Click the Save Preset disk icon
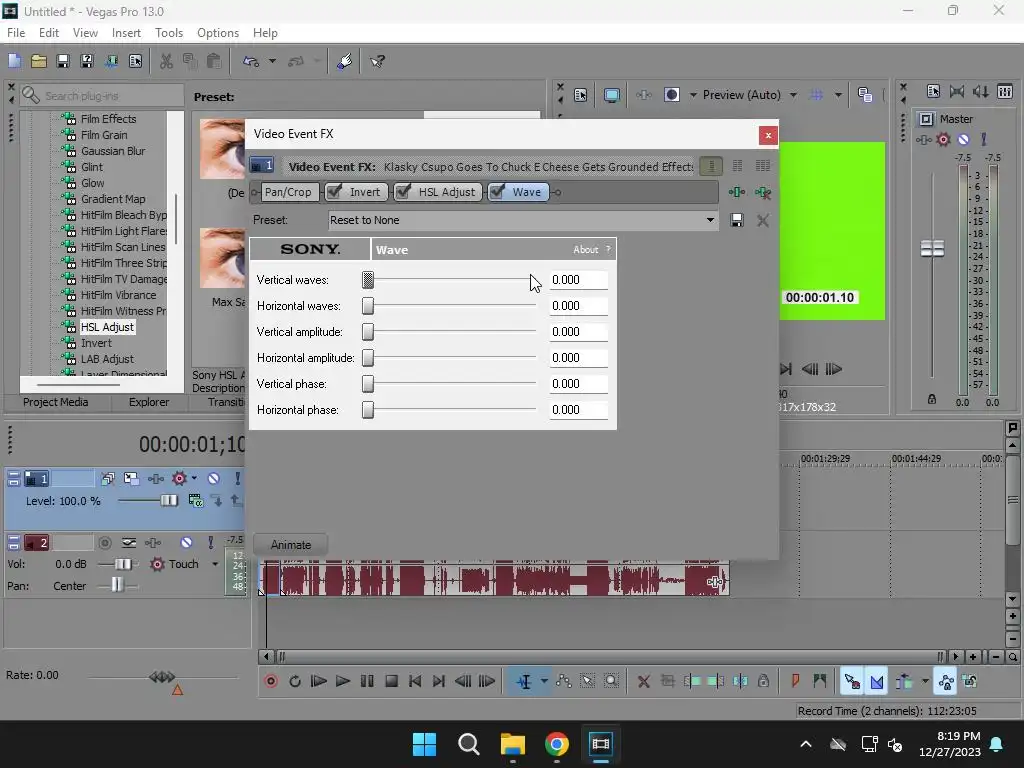This screenshot has height=768, width=1024. [737, 220]
